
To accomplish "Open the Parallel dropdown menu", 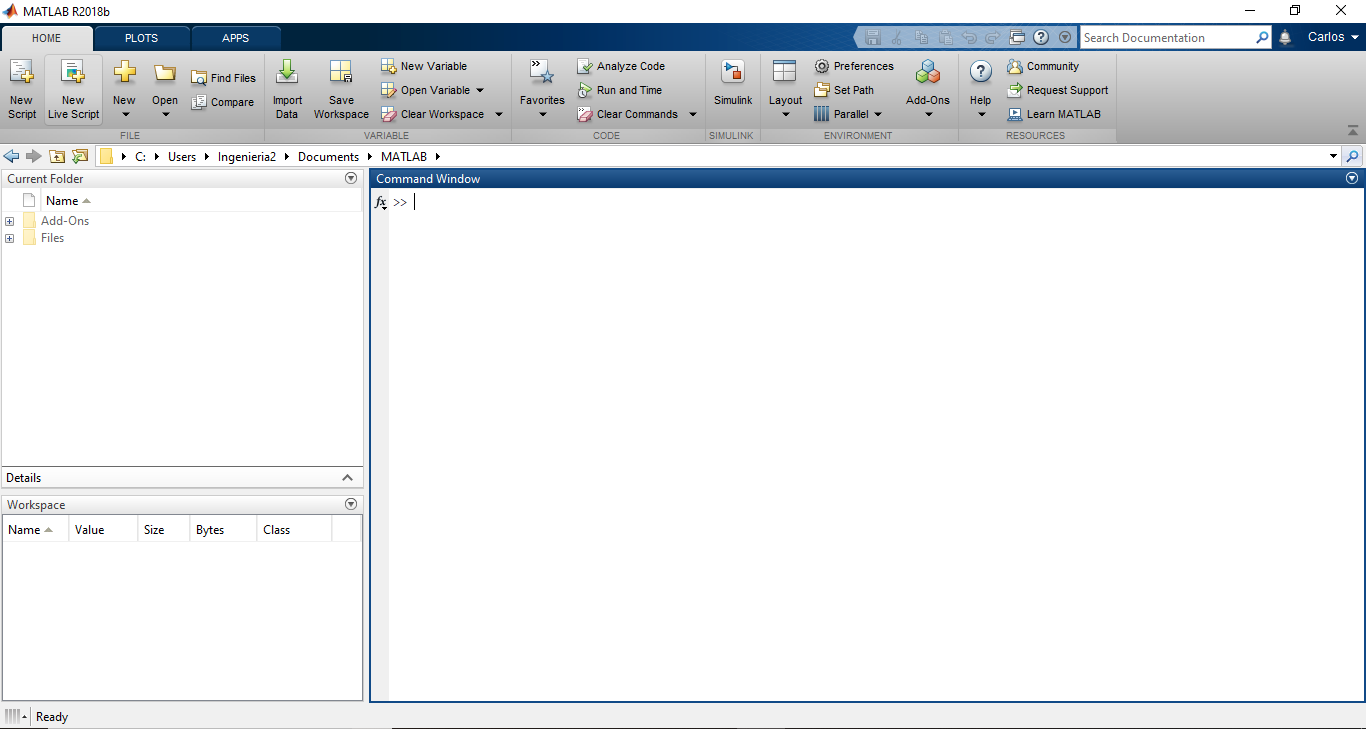I will coord(848,114).
